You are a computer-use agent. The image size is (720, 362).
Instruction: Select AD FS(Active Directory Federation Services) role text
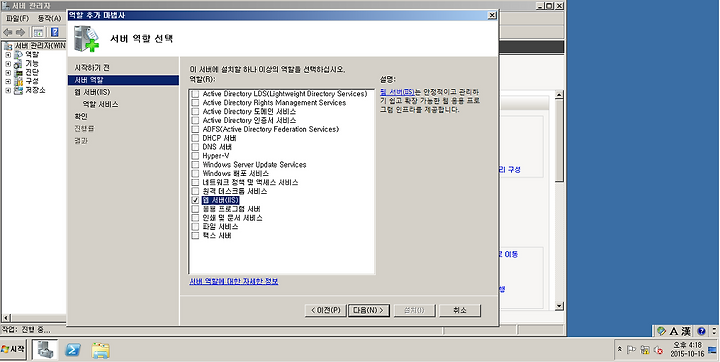270,130
